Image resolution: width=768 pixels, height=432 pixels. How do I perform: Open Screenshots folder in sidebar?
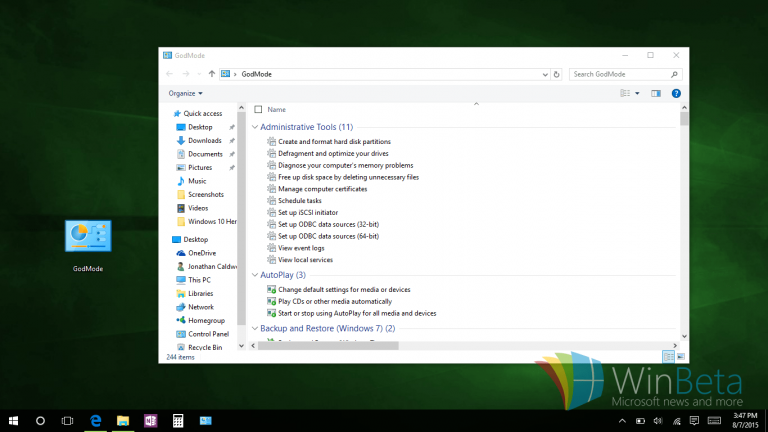[x=206, y=194]
